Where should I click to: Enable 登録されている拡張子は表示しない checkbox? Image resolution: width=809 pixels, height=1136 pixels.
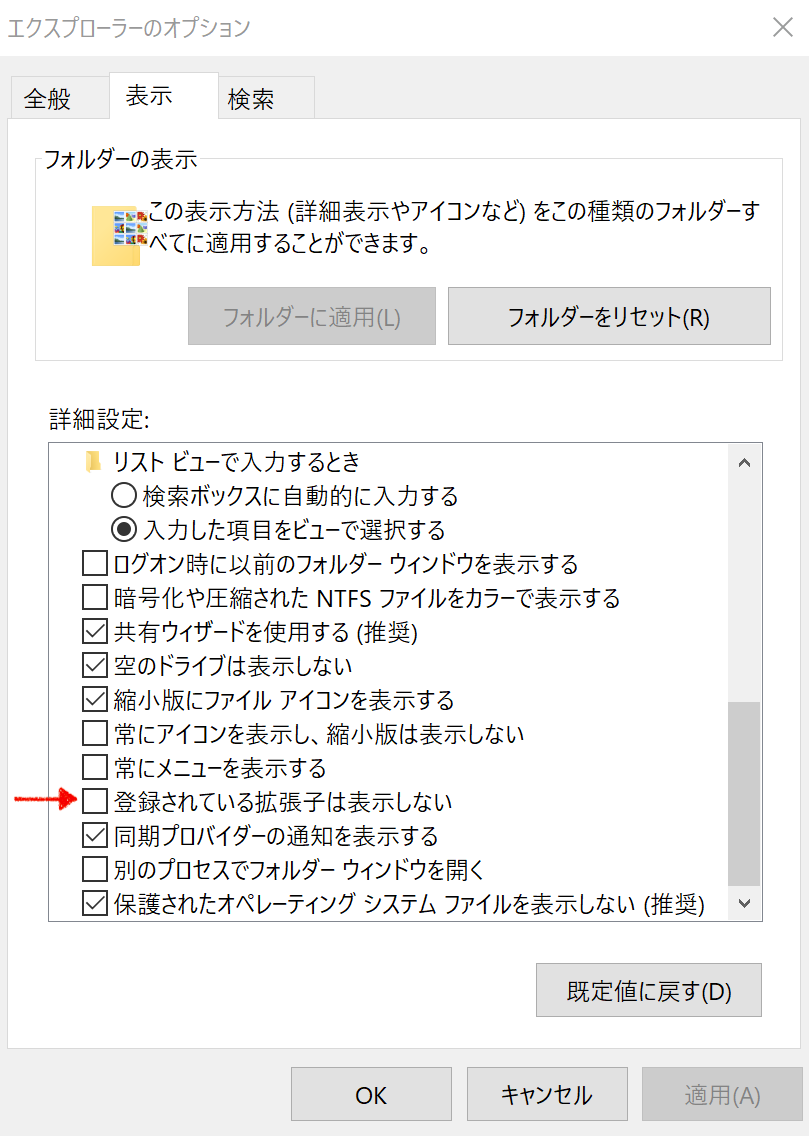95,801
